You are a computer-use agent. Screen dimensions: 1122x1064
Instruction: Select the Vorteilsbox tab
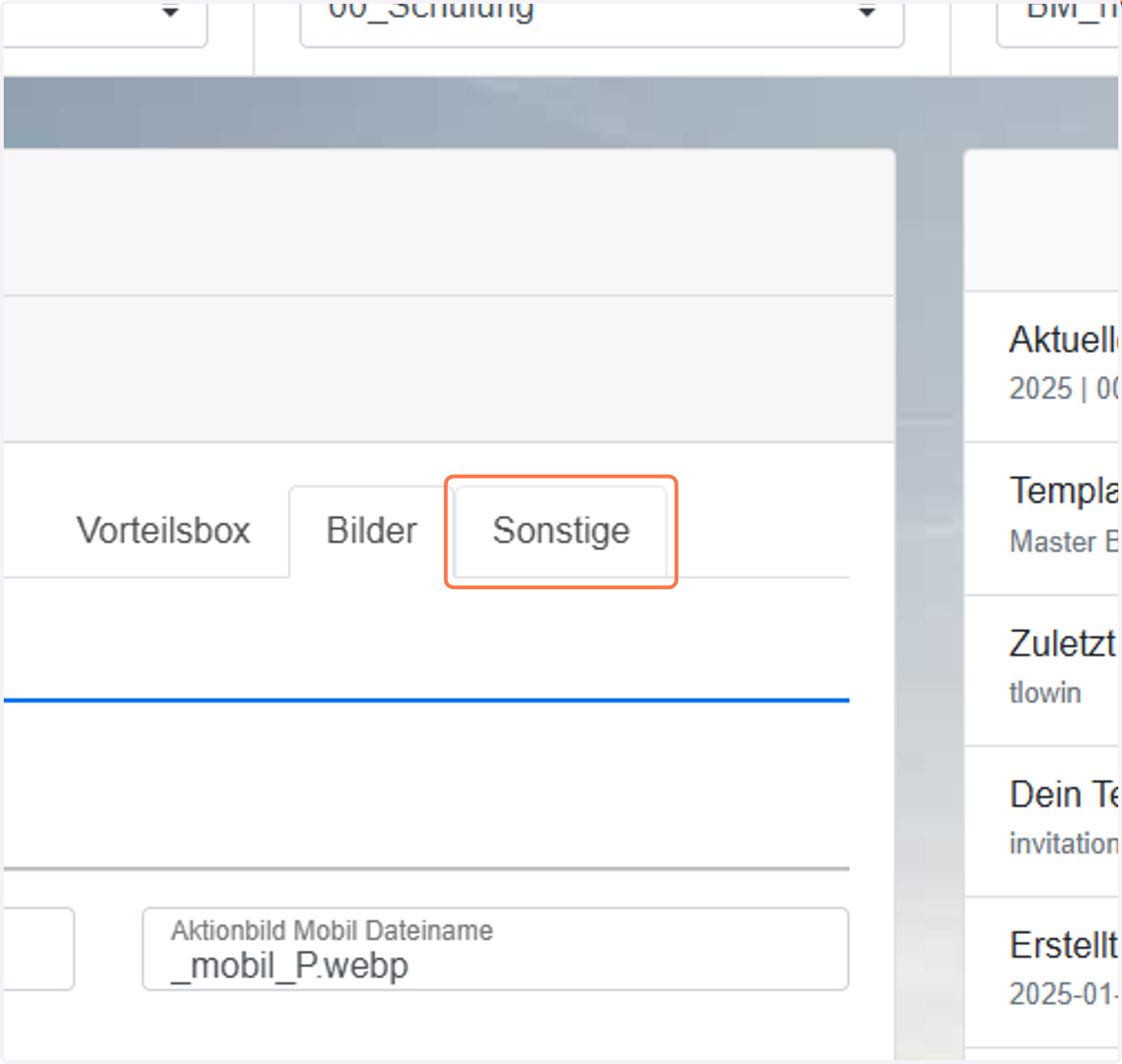tap(164, 531)
